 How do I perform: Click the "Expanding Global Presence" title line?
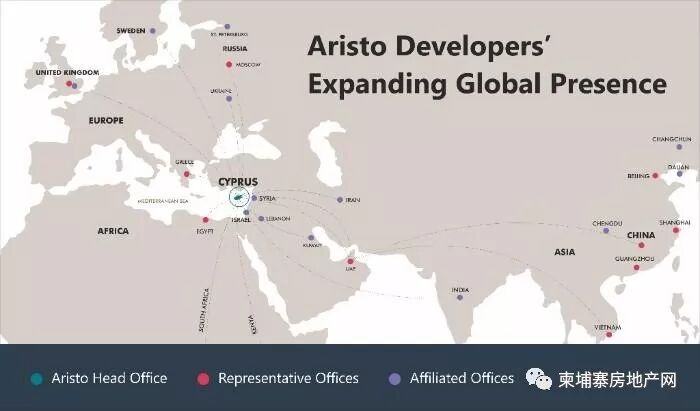point(488,84)
